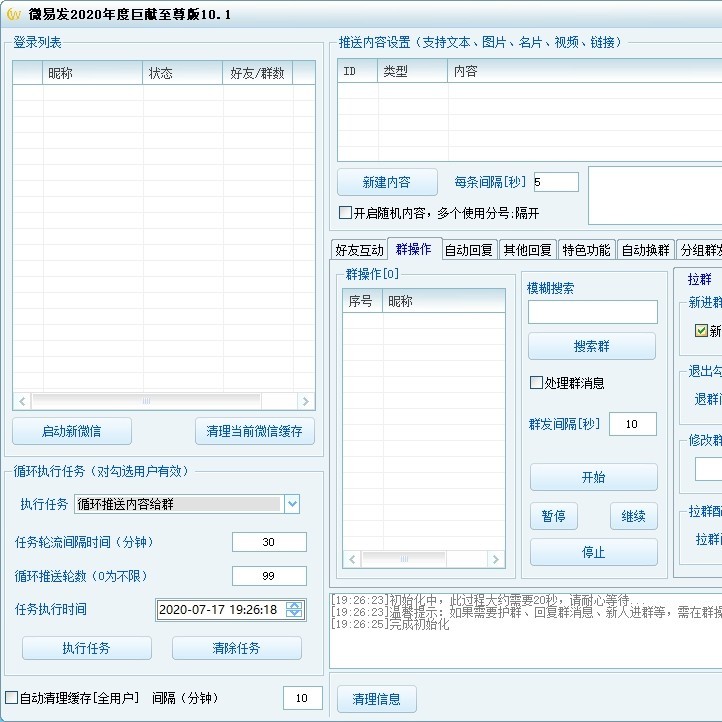Click the 执行任务 button

click(87, 648)
